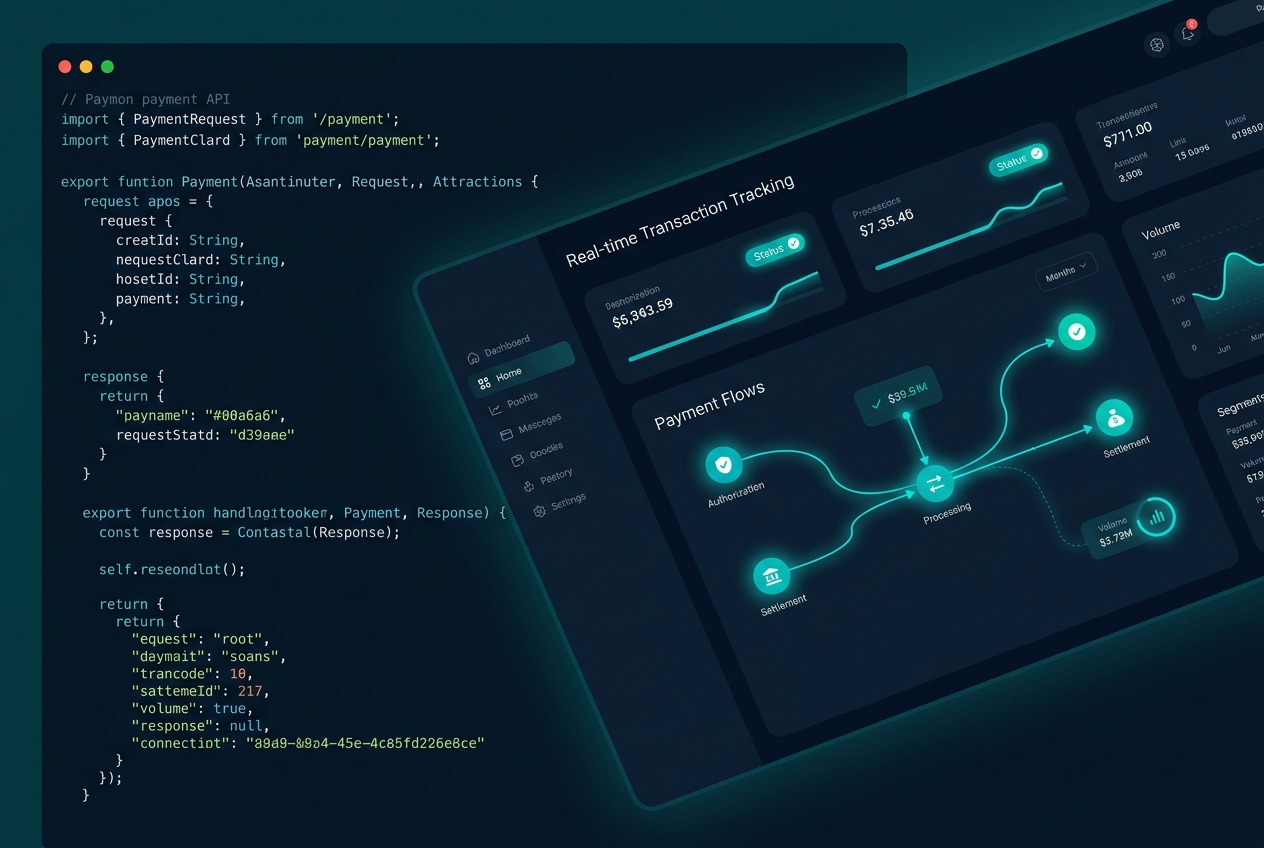1264x848 pixels.
Task: Click the requestStatd "d39aae" code line
Action: [x=205, y=435]
